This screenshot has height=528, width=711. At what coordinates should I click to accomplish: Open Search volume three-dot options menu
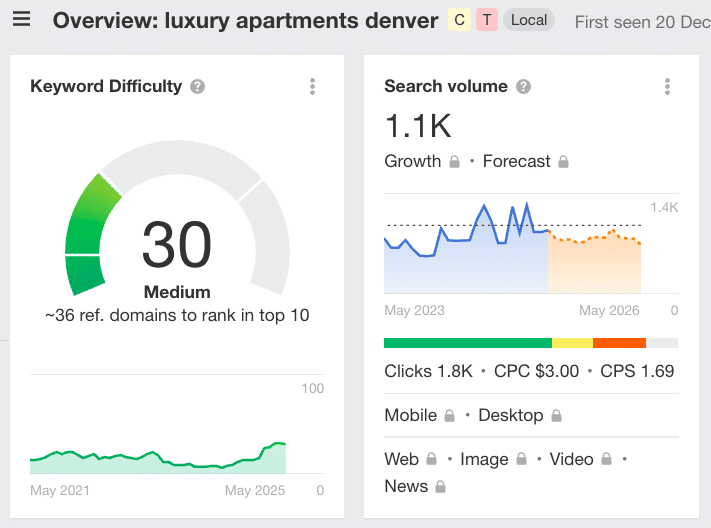point(667,86)
